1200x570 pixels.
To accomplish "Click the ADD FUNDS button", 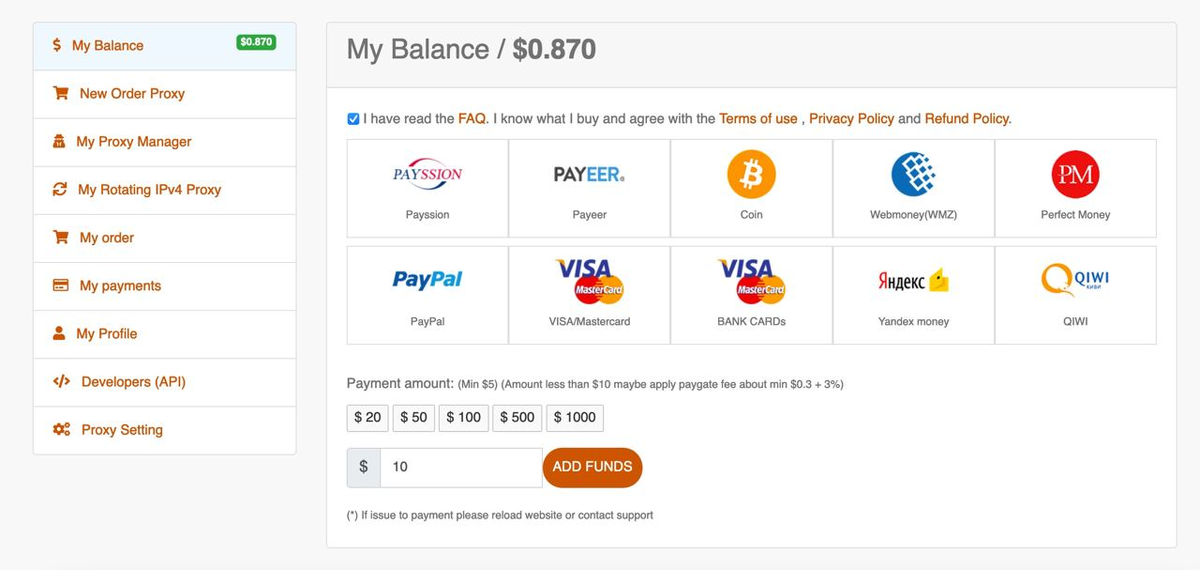I will coord(592,467).
